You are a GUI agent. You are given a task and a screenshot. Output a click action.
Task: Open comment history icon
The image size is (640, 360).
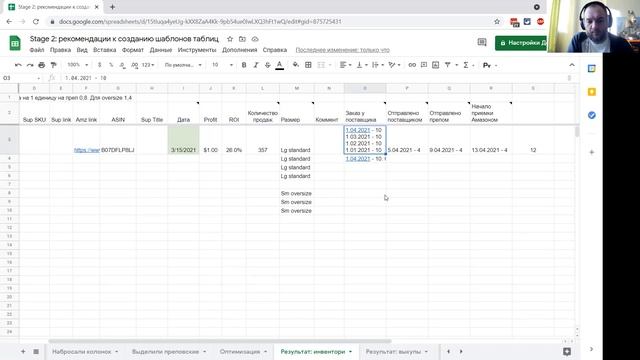482,42
